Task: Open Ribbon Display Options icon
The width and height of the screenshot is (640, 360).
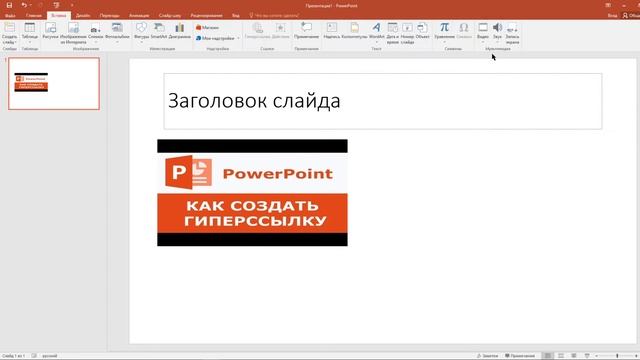Action: (608, 5)
